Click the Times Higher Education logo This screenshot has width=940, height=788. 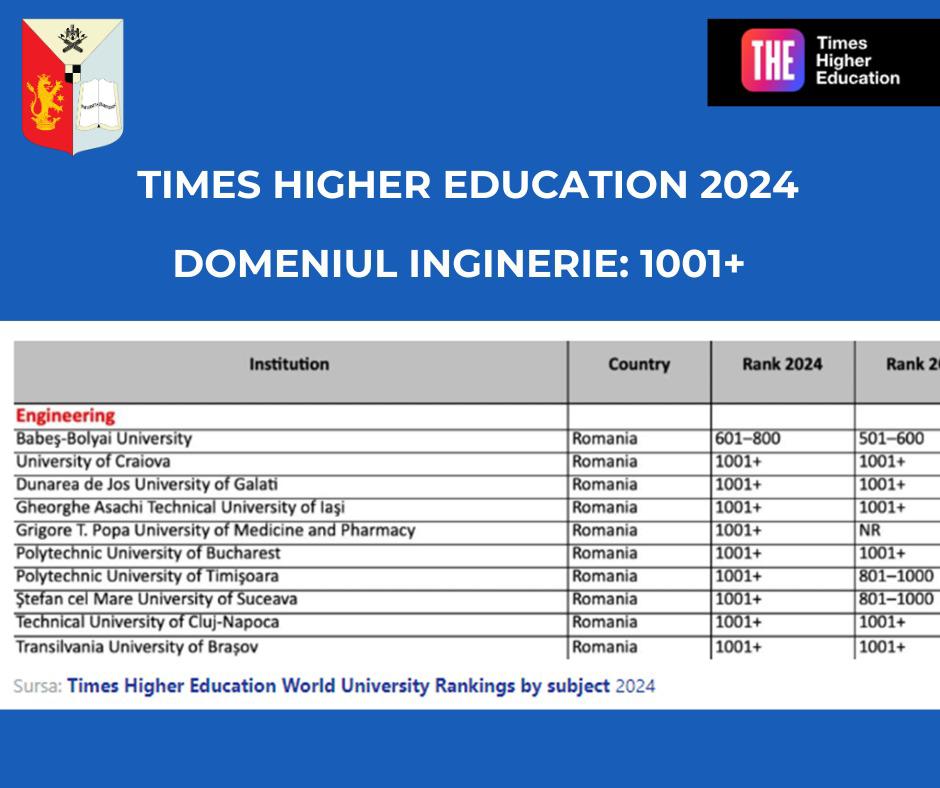822,62
